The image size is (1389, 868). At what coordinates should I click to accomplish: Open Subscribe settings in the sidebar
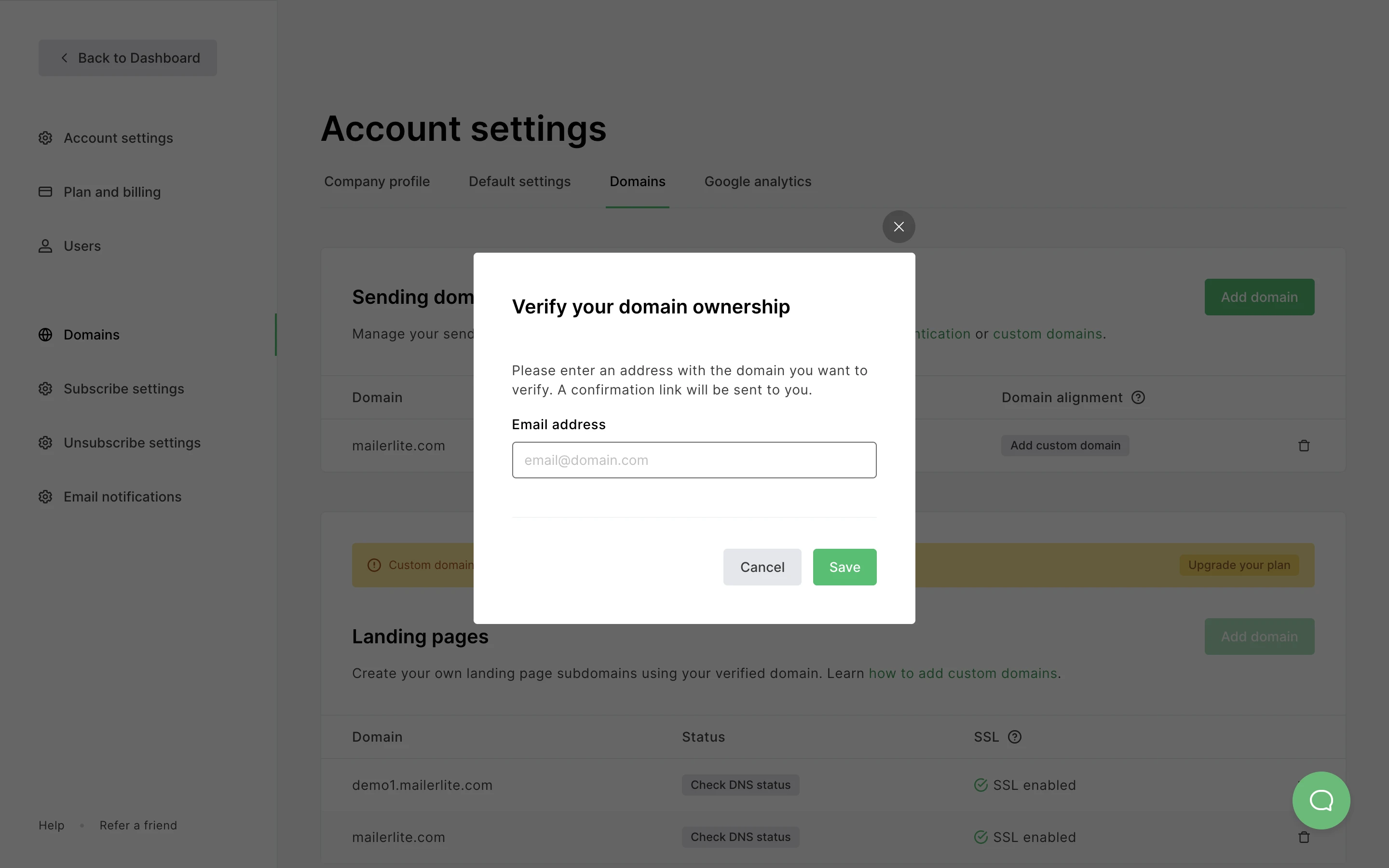tap(123, 389)
